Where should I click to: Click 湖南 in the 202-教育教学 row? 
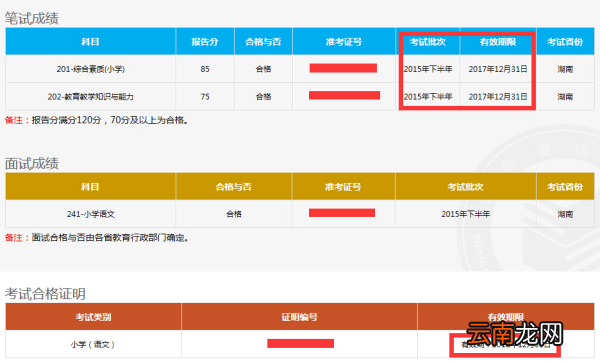(x=565, y=97)
